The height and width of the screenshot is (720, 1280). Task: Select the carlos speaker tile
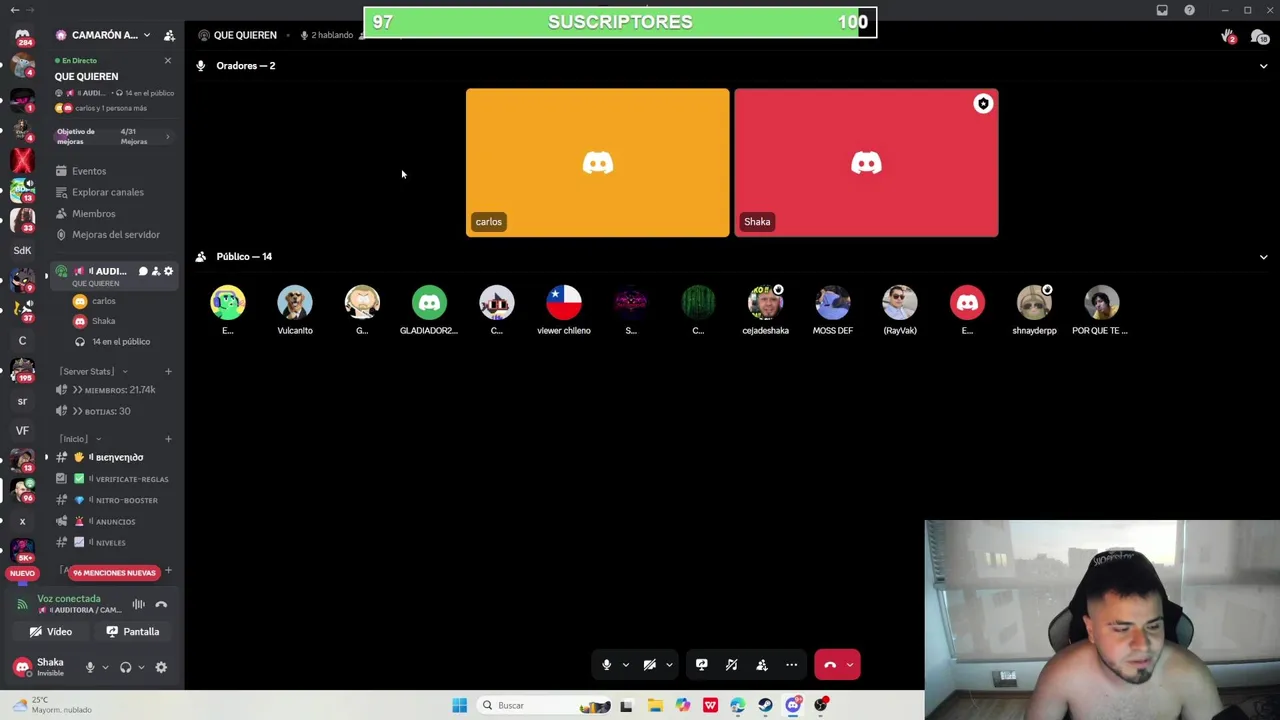point(598,163)
